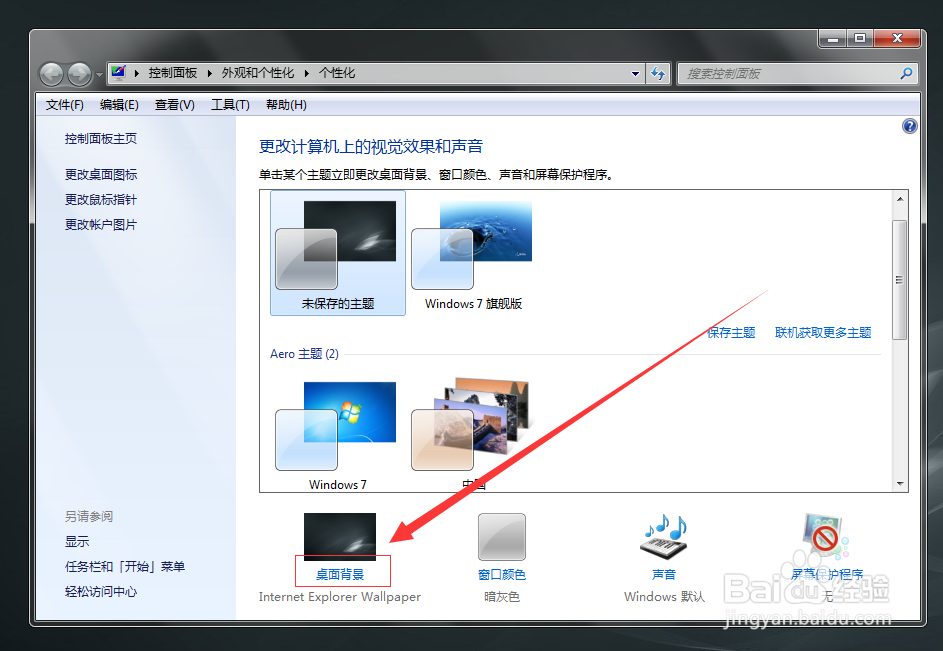Click the 声音 music keyboard icon
The height and width of the screenshot is (651, 943).
pyautogui.click(x=664, y=536)
